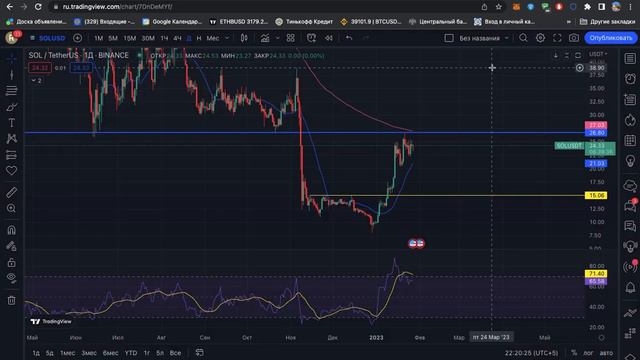
Task: Expand the timeframe dropdown arrow
Action: [x=227, y=38]
